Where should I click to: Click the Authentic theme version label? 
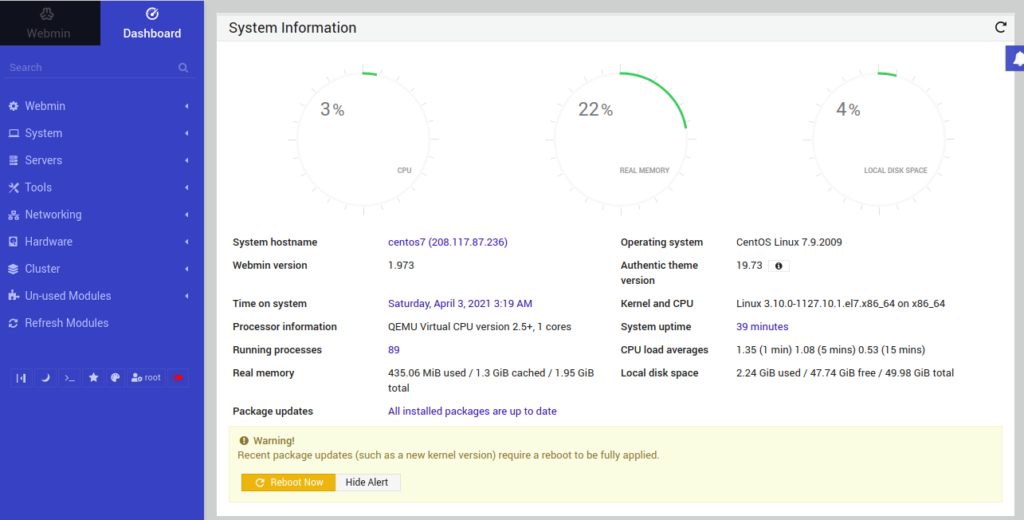(659, 272)
